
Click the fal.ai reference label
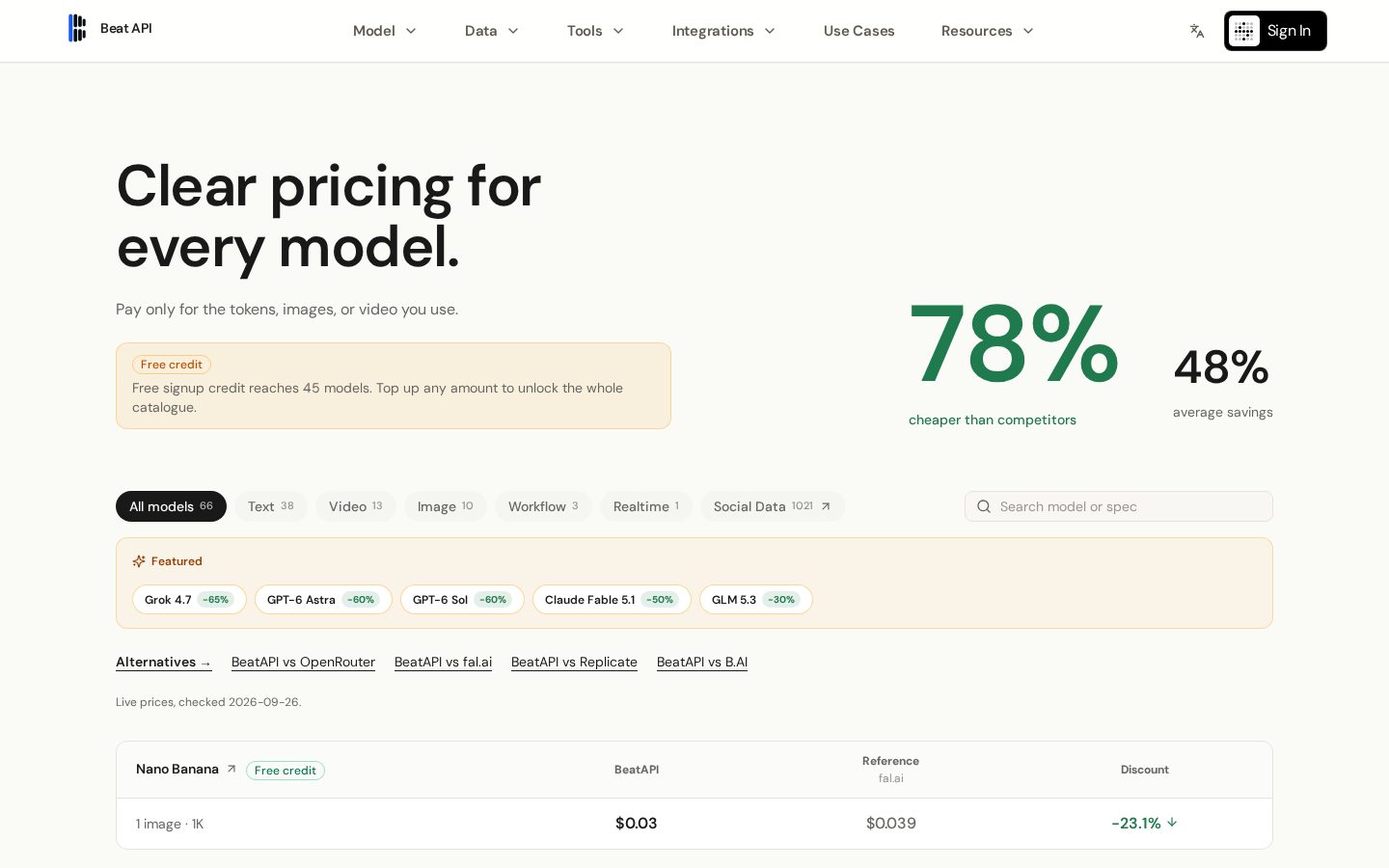[891, 778]
